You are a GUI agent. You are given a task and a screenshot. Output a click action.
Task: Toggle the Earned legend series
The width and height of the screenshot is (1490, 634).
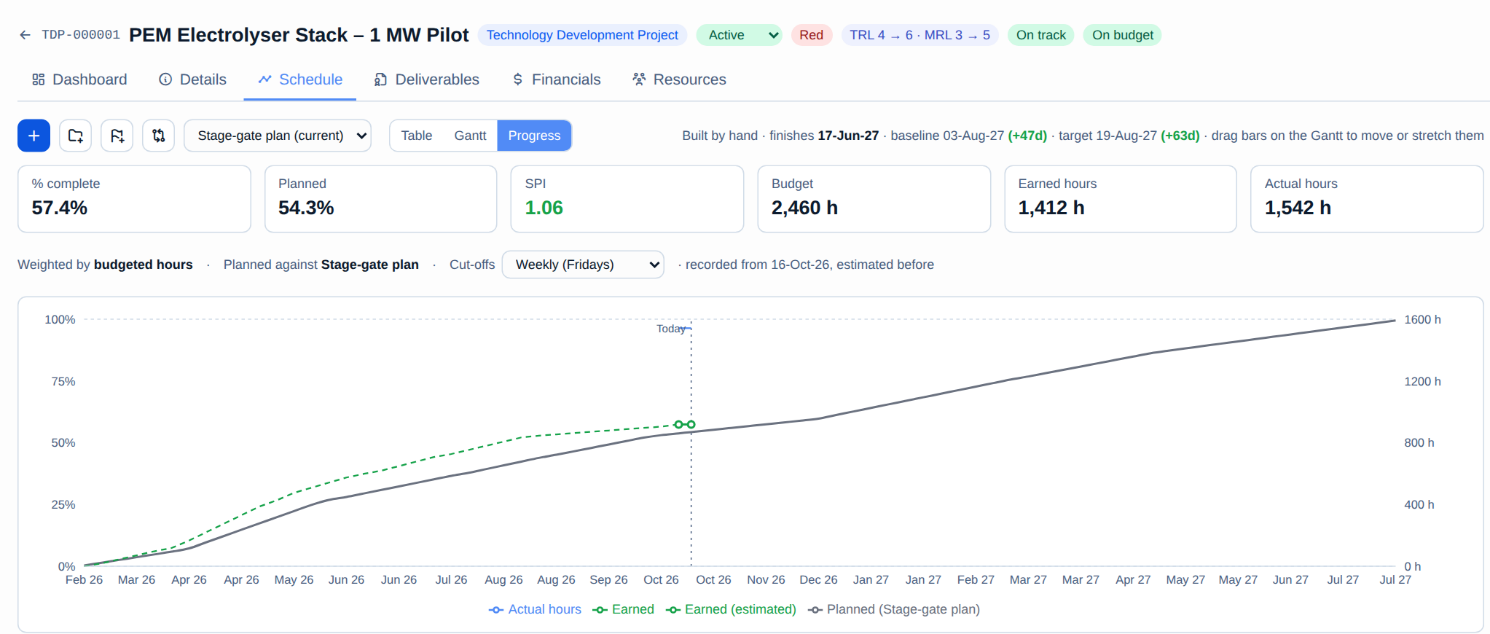[x=623, y=609]
